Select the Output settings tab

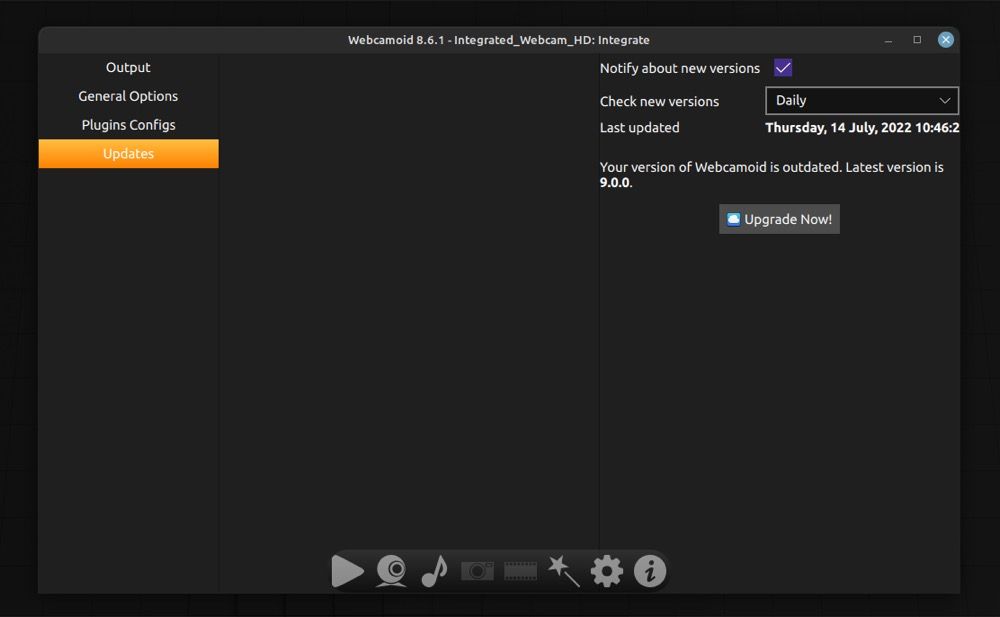(128, 68)
